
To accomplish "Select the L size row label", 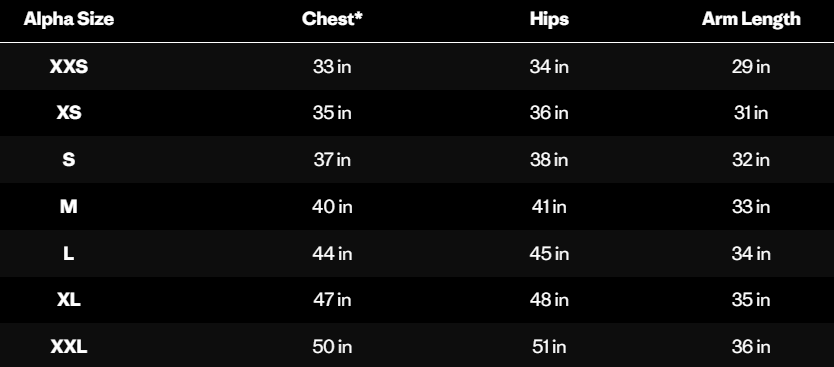I will point(69,253).
